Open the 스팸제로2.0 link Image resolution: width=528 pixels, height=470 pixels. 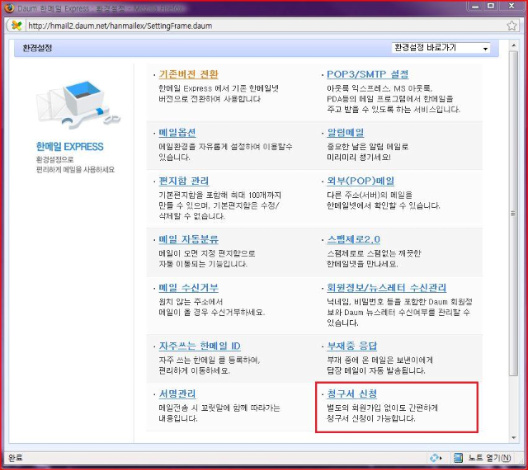tap(354, 239)
